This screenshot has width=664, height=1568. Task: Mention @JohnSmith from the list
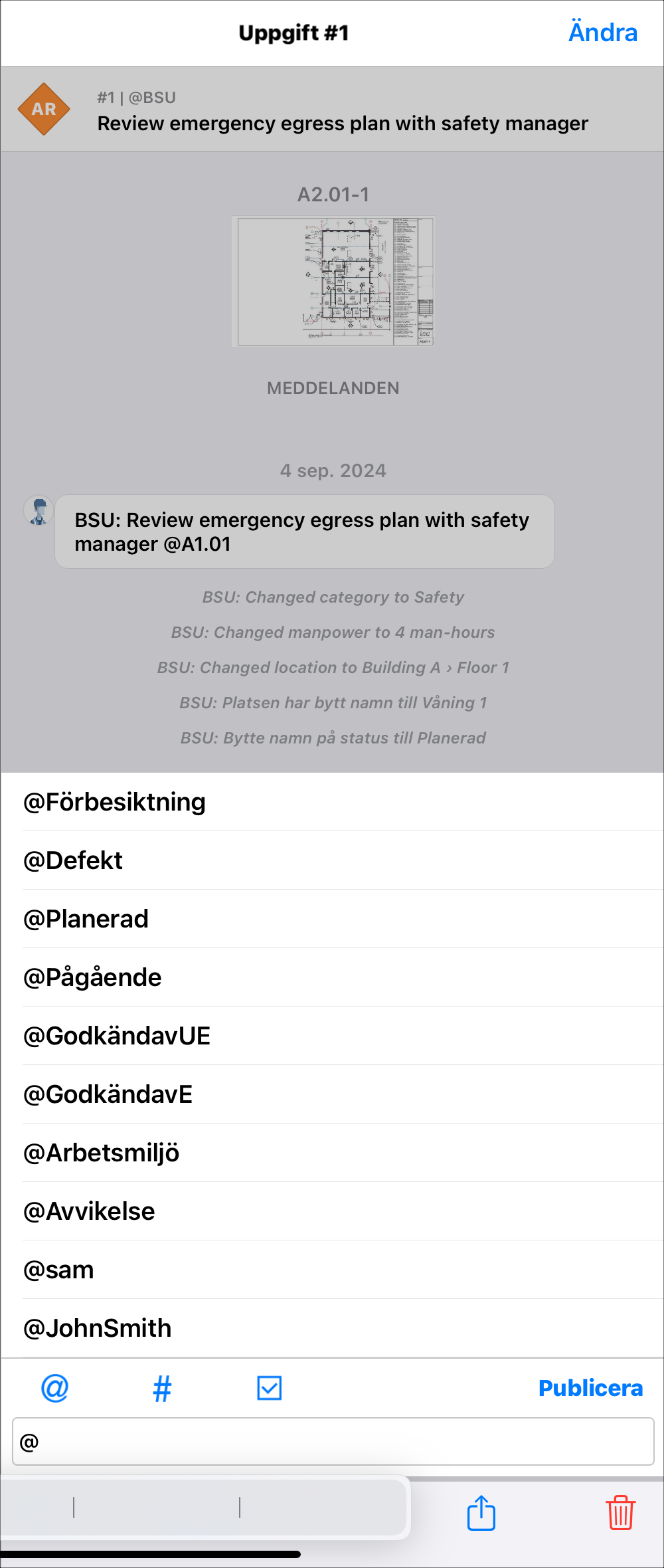pos(98,1328)
